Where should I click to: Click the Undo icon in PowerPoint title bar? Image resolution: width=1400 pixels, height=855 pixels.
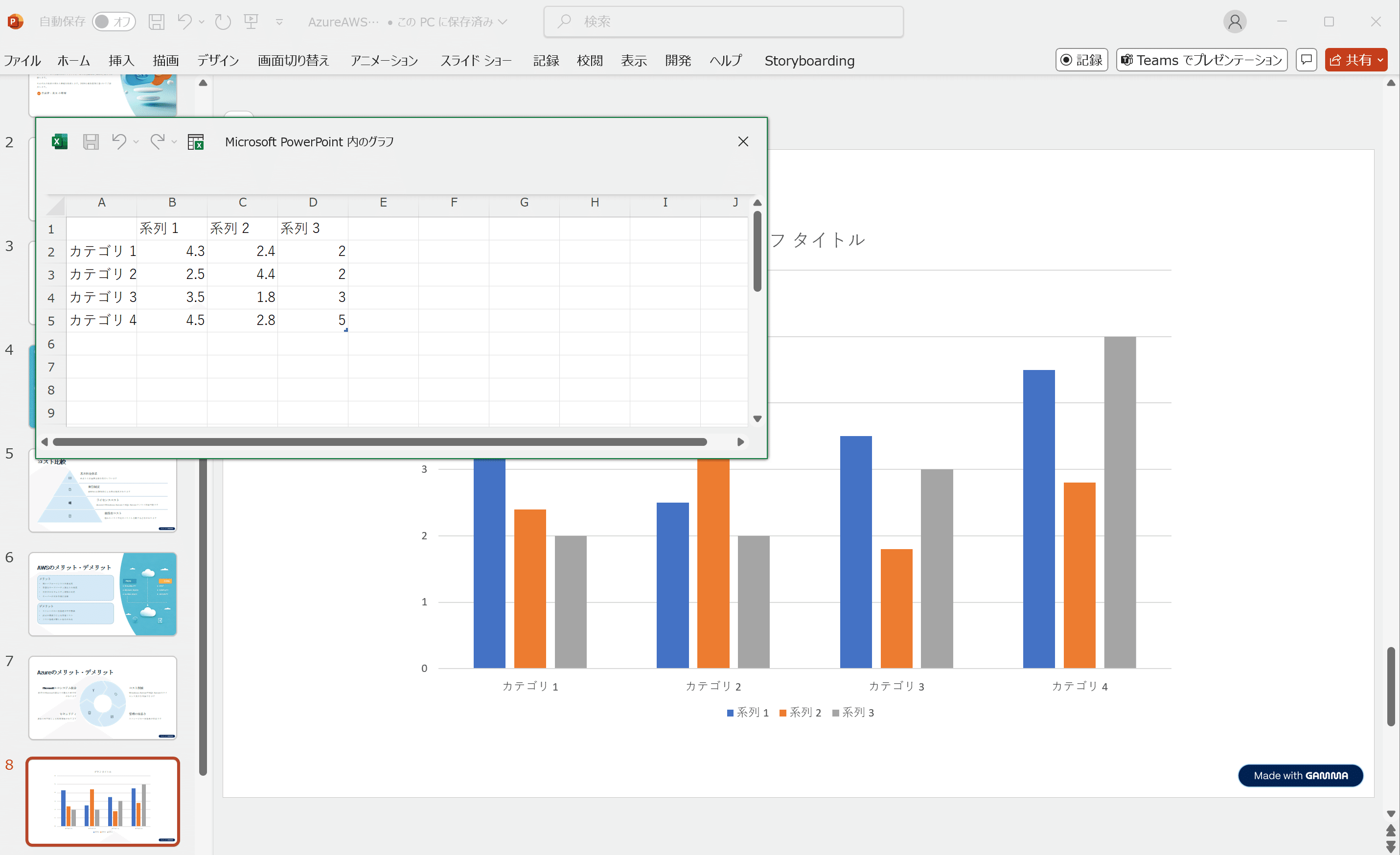coord(184,22)
